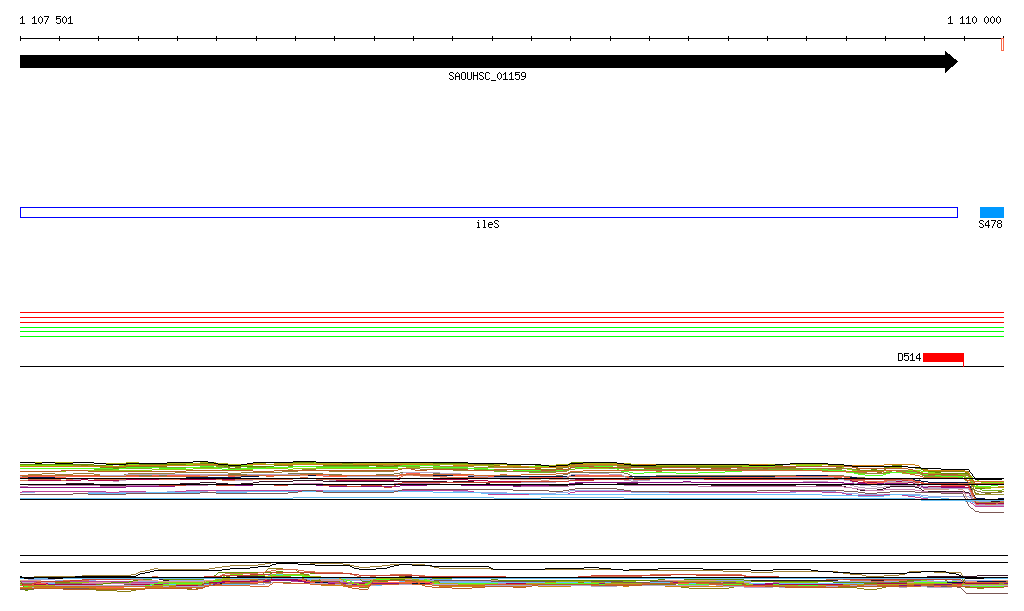Click the start coordinate 1 107 501
Image resolution: width=1024 pixels, height=611 pixels.
coord(46,20)
